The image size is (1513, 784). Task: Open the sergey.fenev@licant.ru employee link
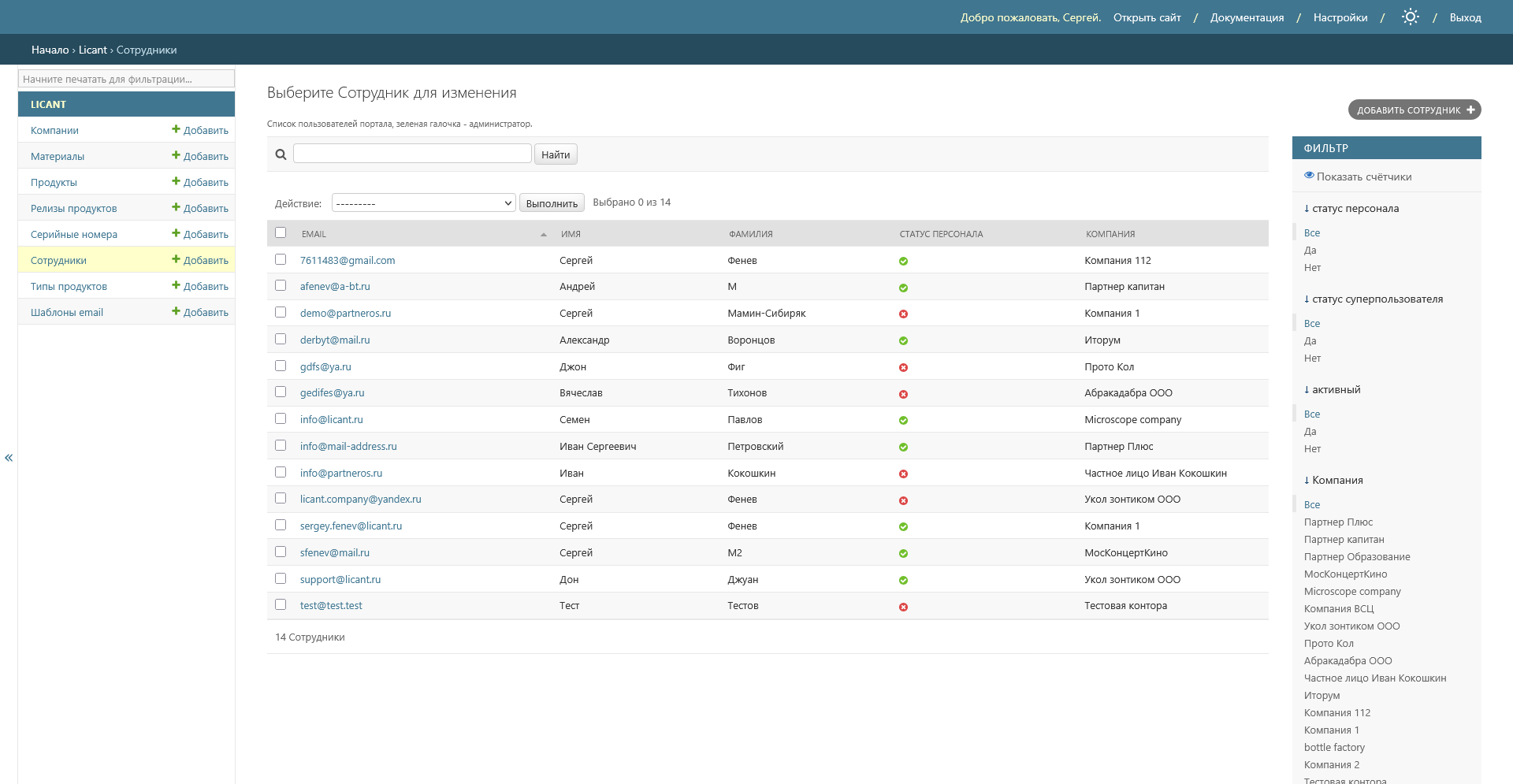351,526
